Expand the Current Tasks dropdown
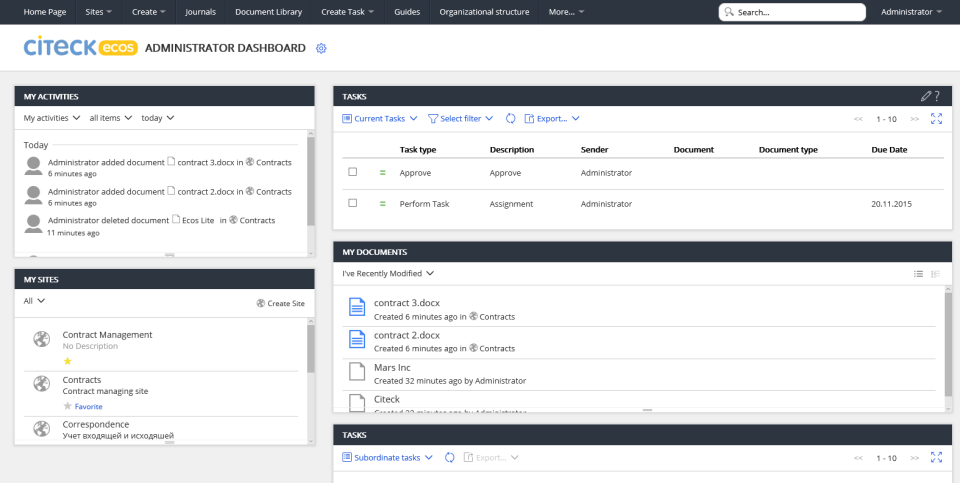Viewport: 960px width, 483px height. [x=380, y=118]
